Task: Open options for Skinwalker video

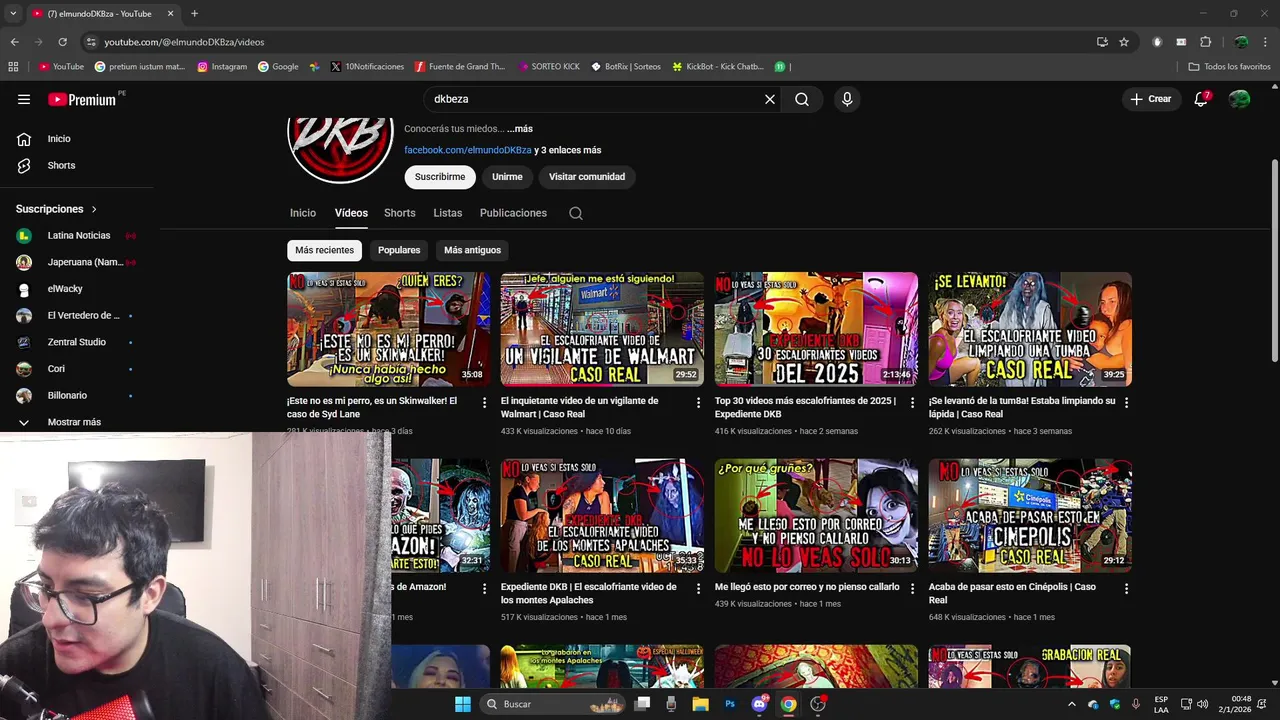Action: pos(485,402)
